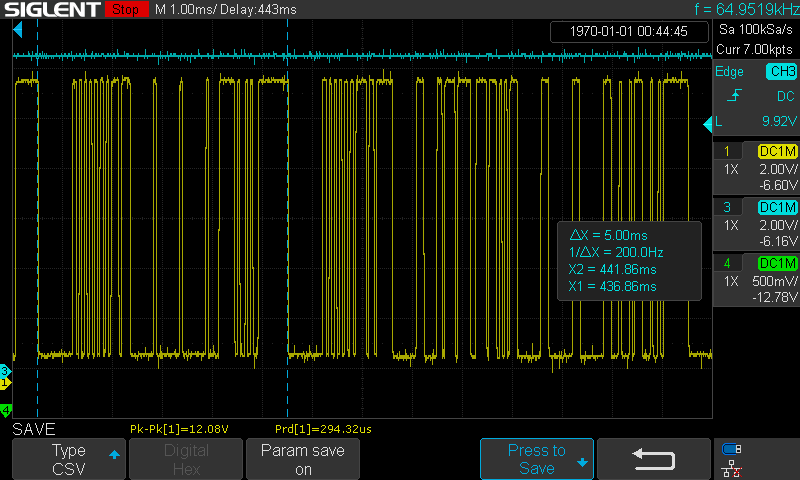800x480 pixels.
Task: Click the M 1.00ms timebase readout
Action: pyautogui.click(x=189, y=9)
